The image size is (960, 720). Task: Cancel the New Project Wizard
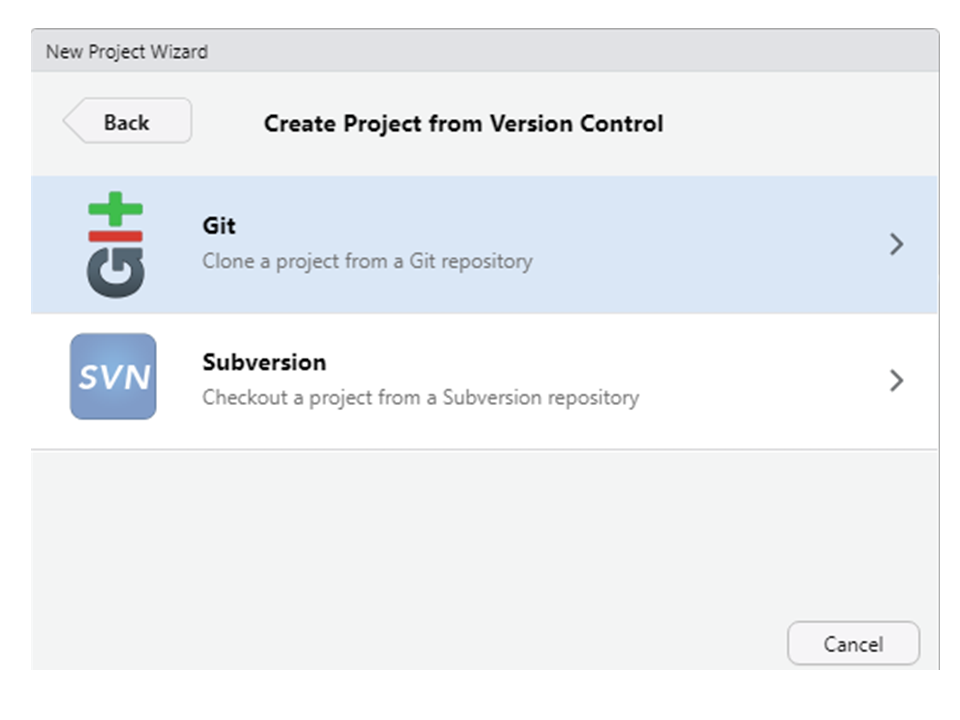[x=853, y=643]
